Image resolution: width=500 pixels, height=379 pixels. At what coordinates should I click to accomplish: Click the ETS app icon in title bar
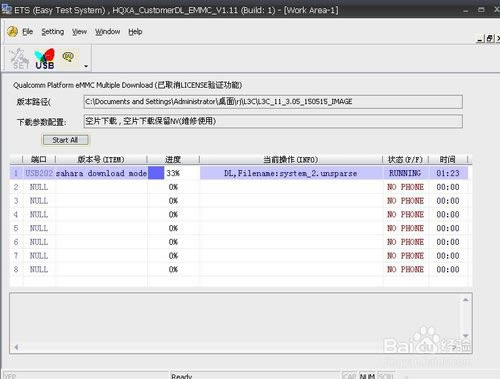click(x=6, y=9)
